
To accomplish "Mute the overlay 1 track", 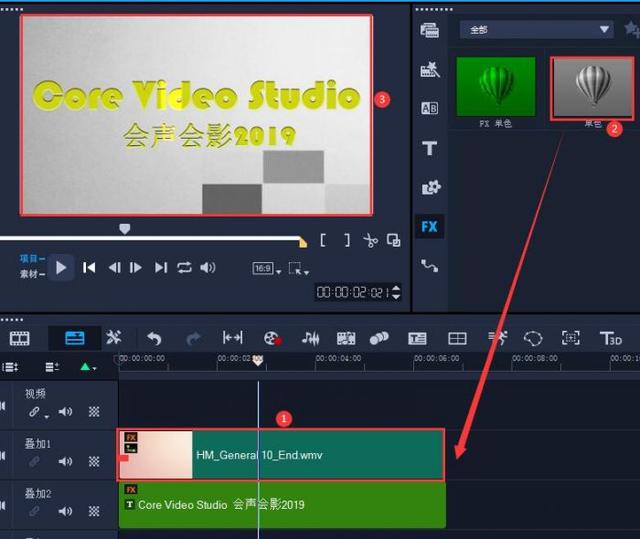I will click(x=65, y=461).
